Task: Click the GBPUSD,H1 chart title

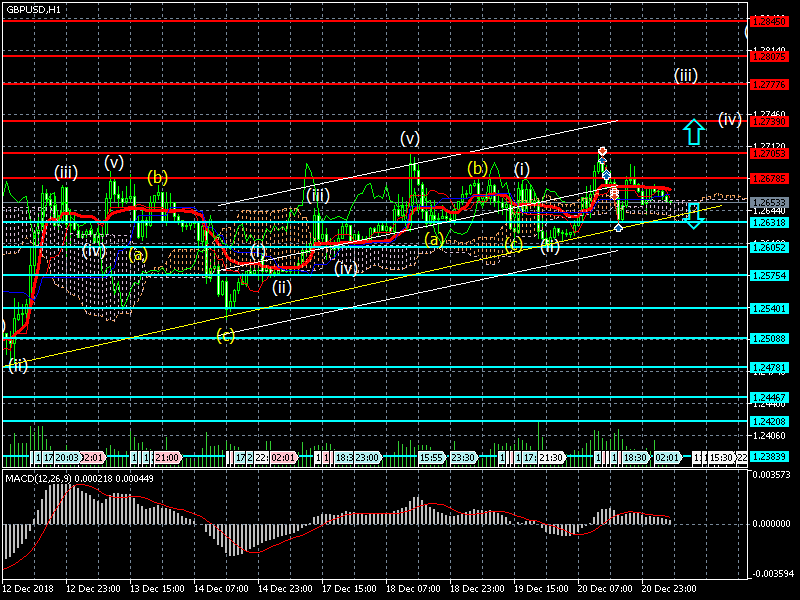Action: (32, 9)
